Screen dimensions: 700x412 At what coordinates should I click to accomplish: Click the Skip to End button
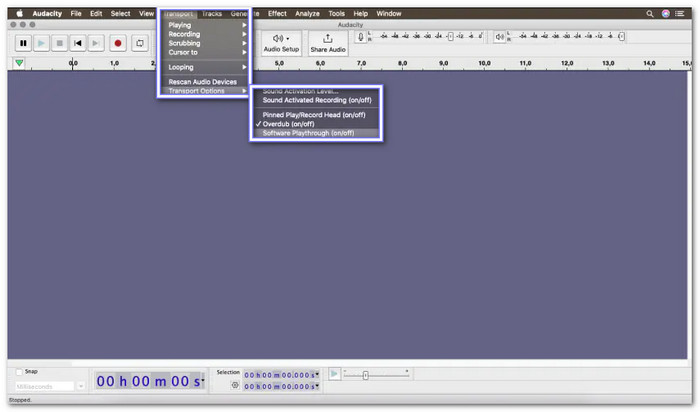click(x=95, y=43)
